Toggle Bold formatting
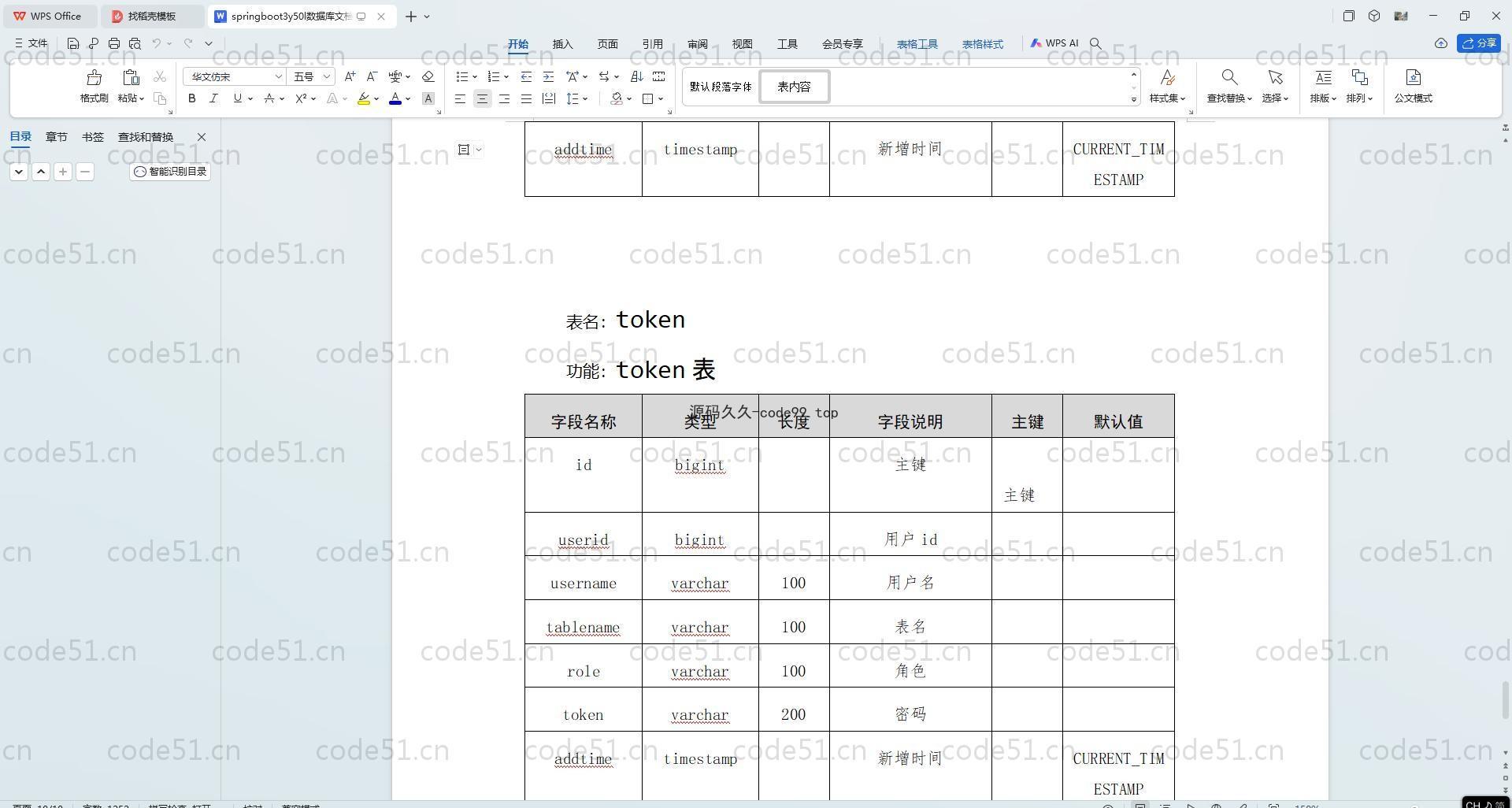The width and height of the screenshot is (1512, 808). coord(191,98)
